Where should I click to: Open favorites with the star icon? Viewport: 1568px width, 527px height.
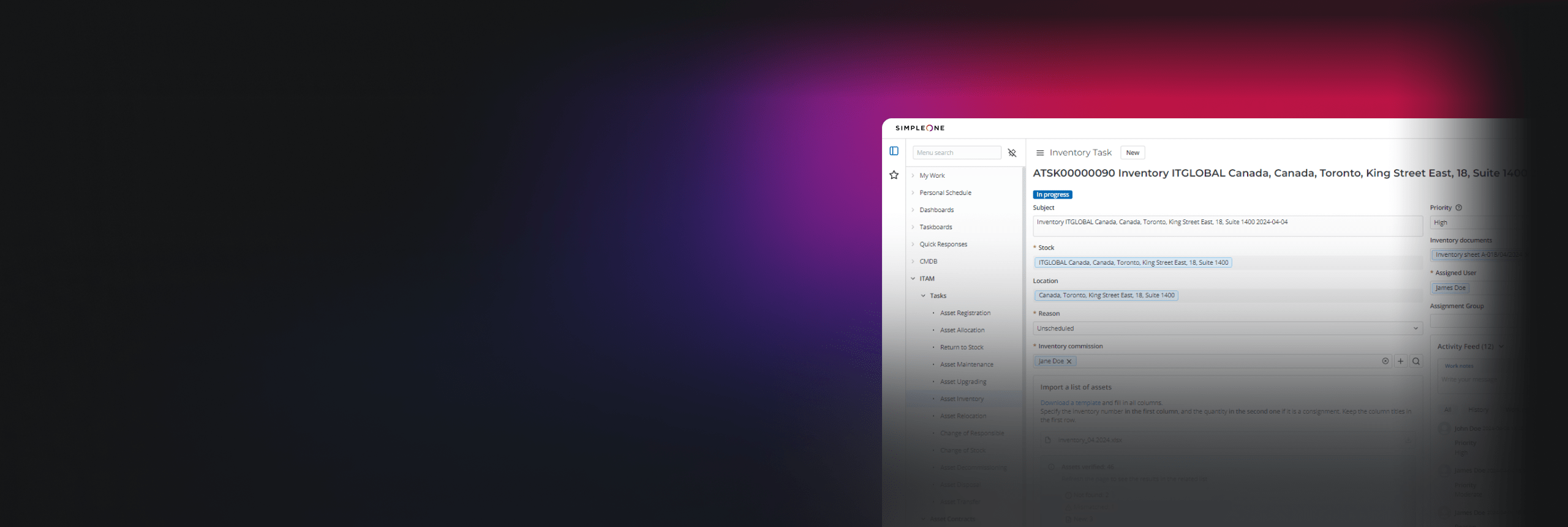[x=894, y=175]
